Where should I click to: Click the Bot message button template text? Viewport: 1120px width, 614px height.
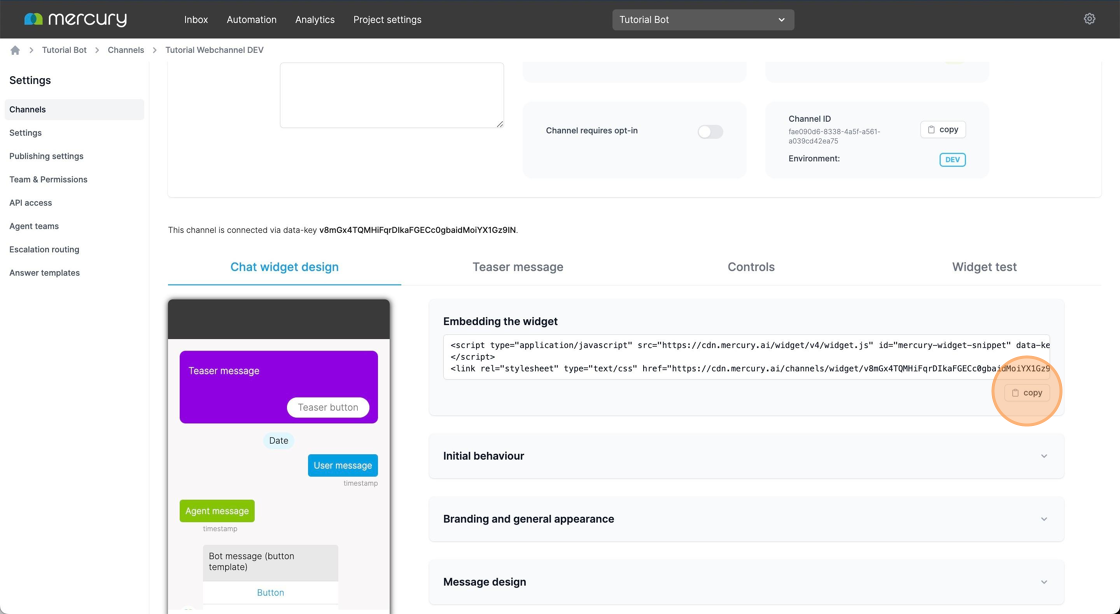[x=251, y=561]
